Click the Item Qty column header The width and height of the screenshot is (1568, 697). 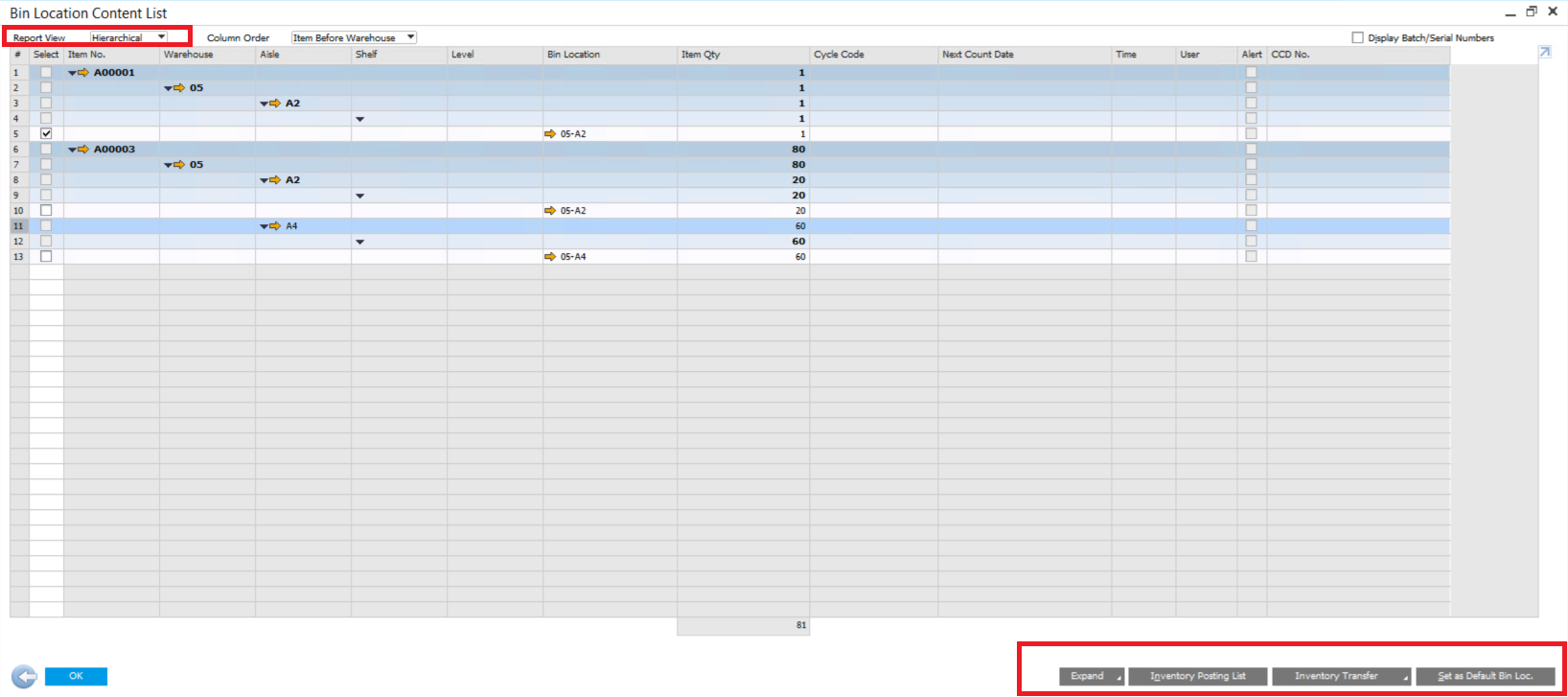point(743,55)
